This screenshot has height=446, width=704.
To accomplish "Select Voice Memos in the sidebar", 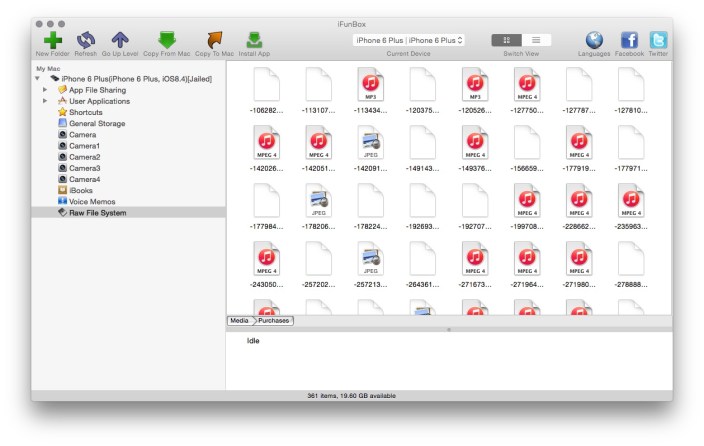I will 92,201.
